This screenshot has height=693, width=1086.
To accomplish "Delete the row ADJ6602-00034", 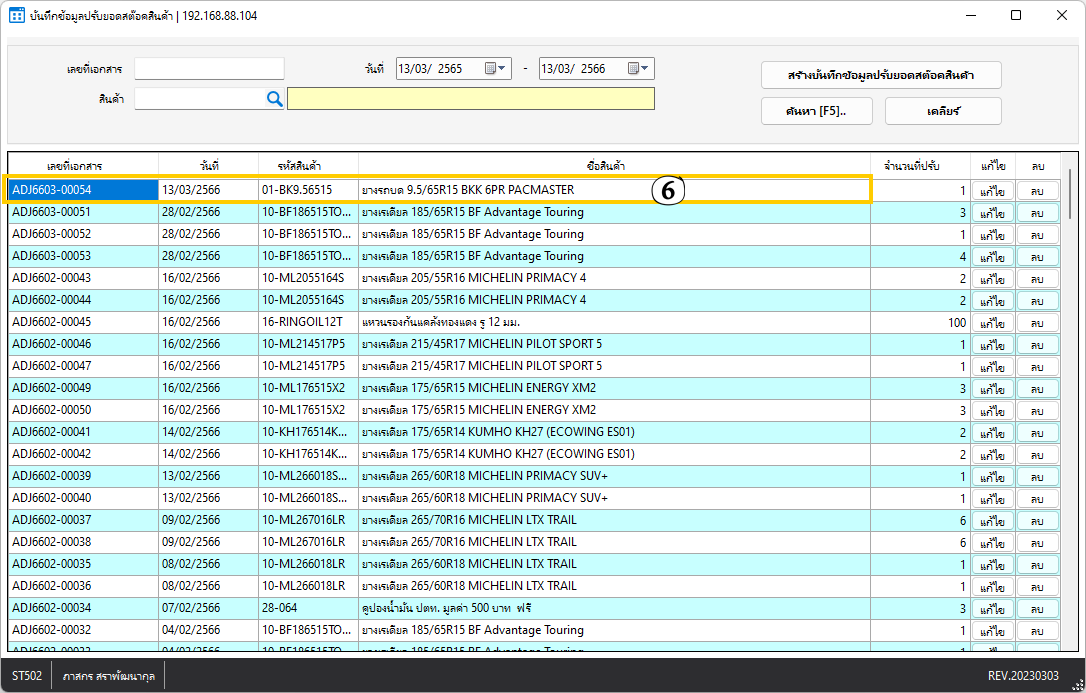I will point(1037,609).
